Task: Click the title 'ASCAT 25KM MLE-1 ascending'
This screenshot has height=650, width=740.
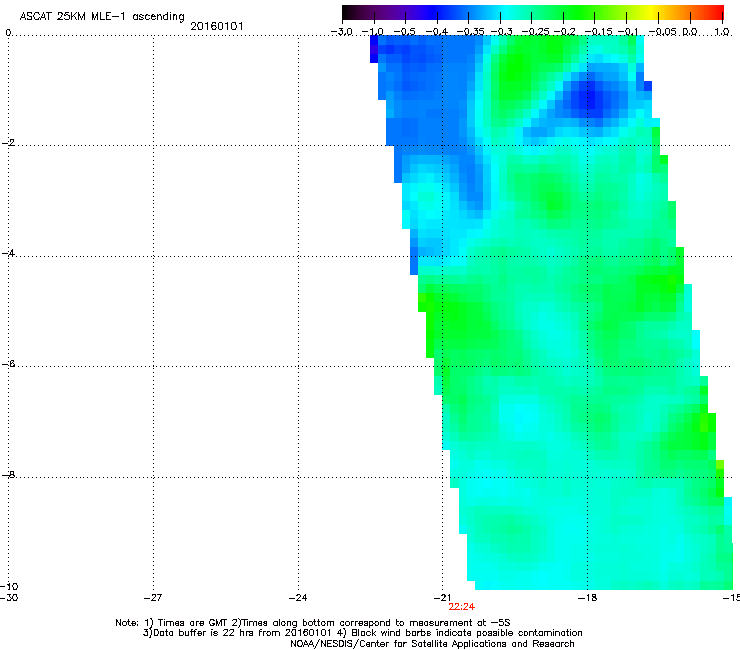Action: pos(102,16)
